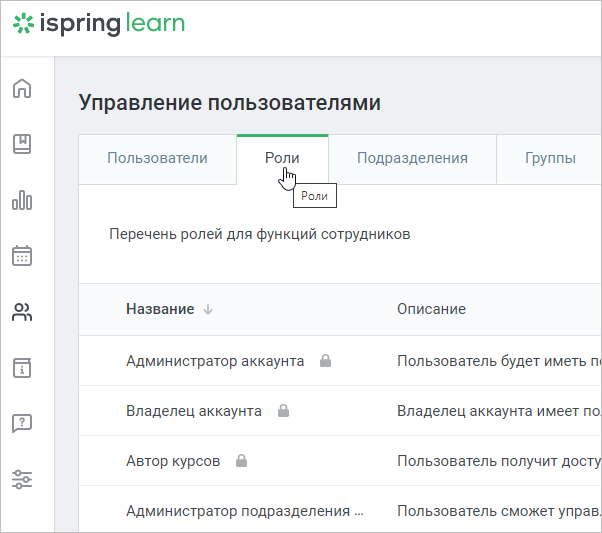The width and height of the screenshot is (602, 533).
Task: Select the Роли tab
Action: point(282,158)
